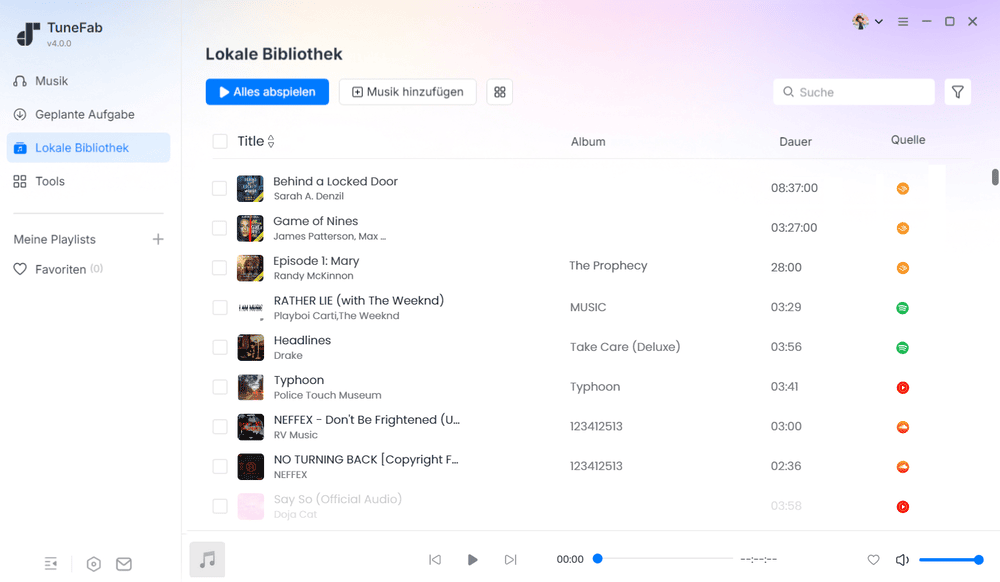This screenshot has width=1000, height=582.
Task: Click the grid view icon
Action: coord(500,92)
